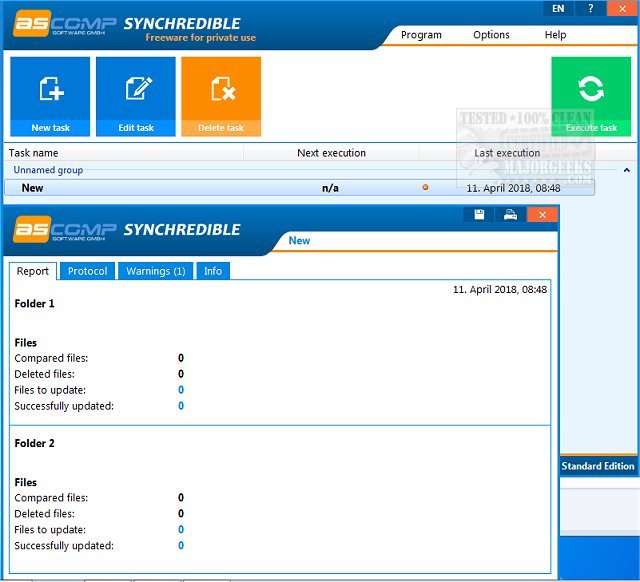Click the Folder 1 heading
Screen dimensions: 640x582
tap(34, 304)
